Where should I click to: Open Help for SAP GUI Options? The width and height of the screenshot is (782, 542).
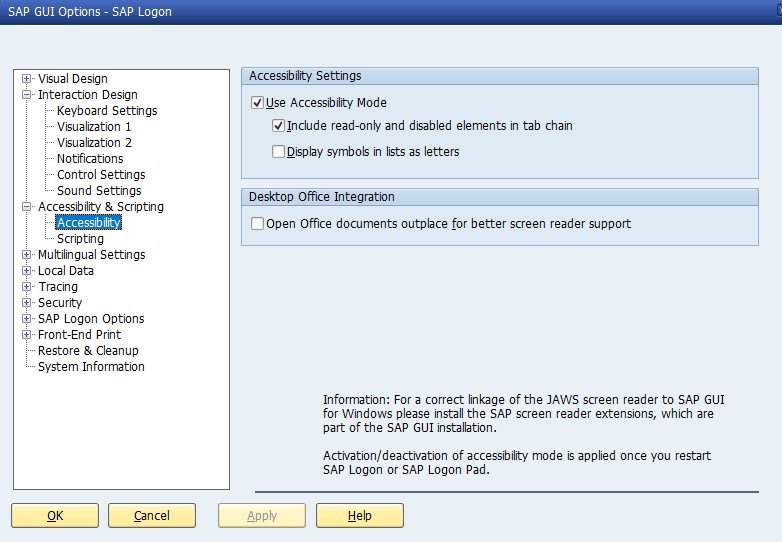(x=360, y=516)
